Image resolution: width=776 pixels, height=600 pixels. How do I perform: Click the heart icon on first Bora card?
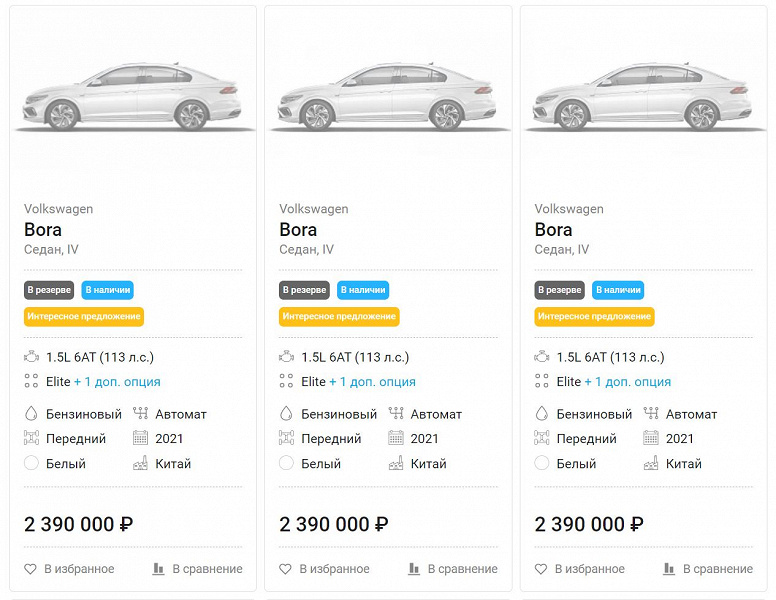[31, 569]
